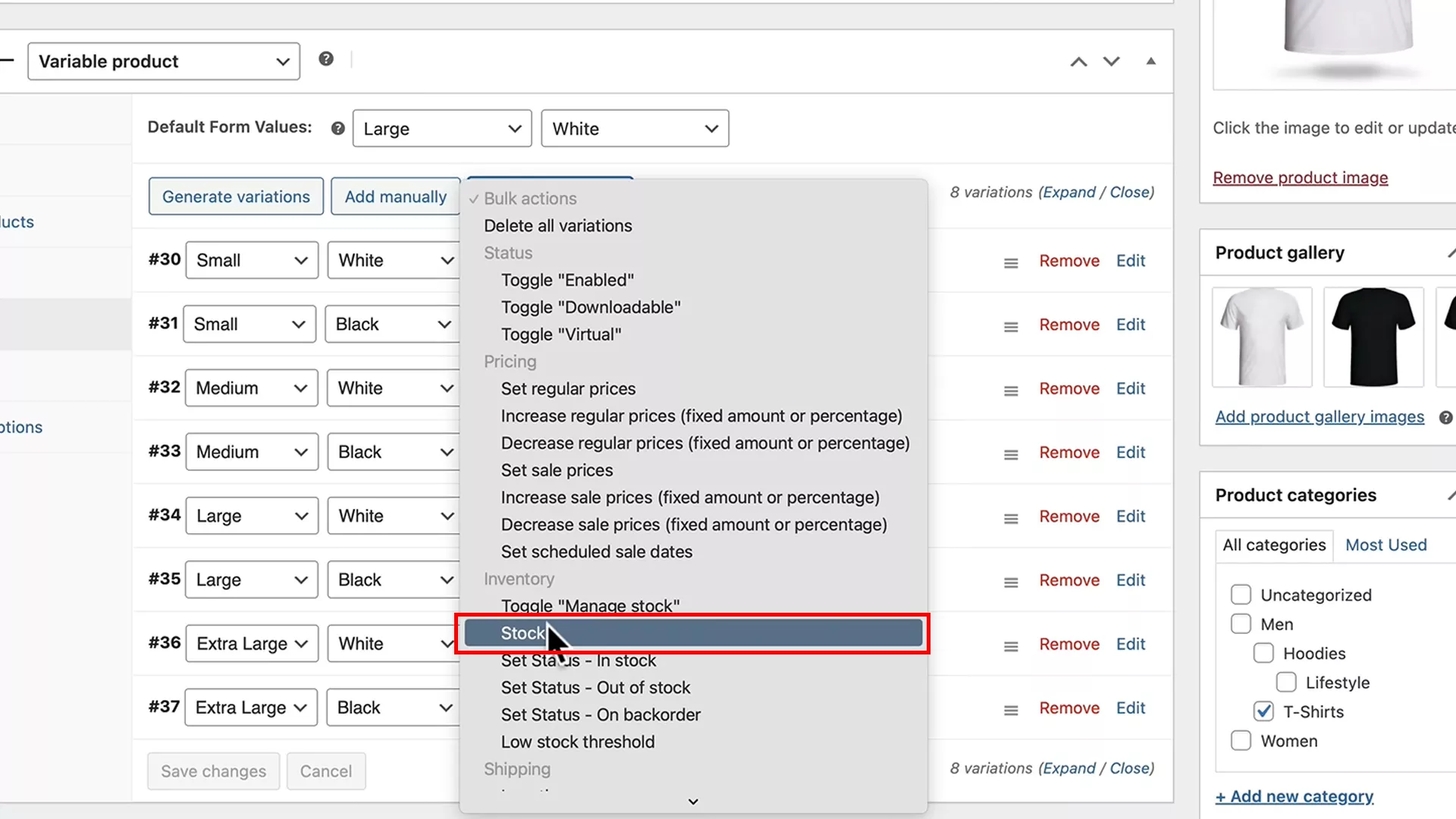The height and width of the screenshot is (819, 1456).
Task: Click the help icon beside Add product gallery images
Action: click(x=1445, y=417)
